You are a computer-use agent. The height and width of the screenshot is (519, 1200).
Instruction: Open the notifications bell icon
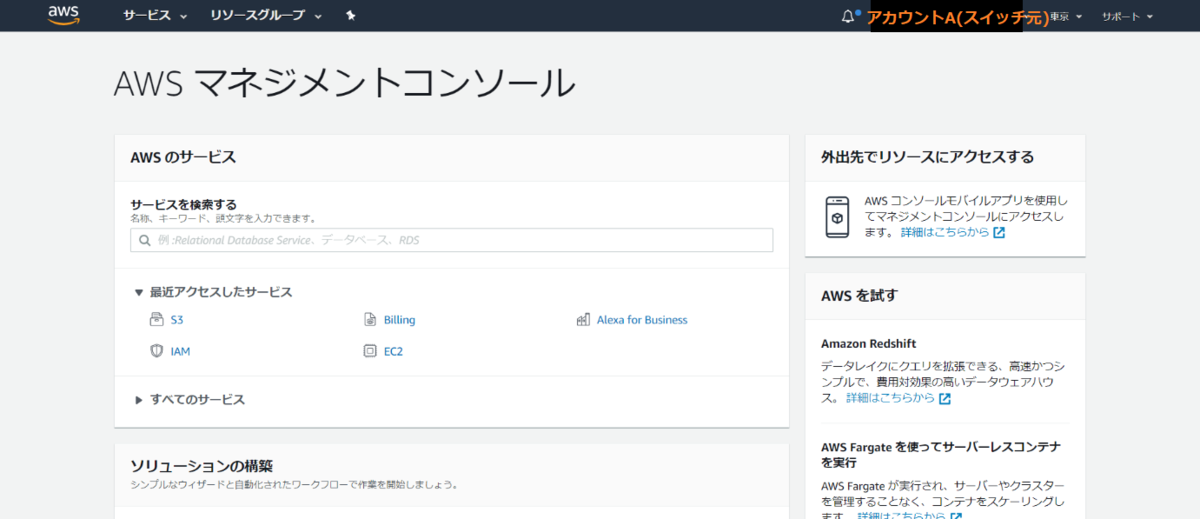click(x=849, y=16)
